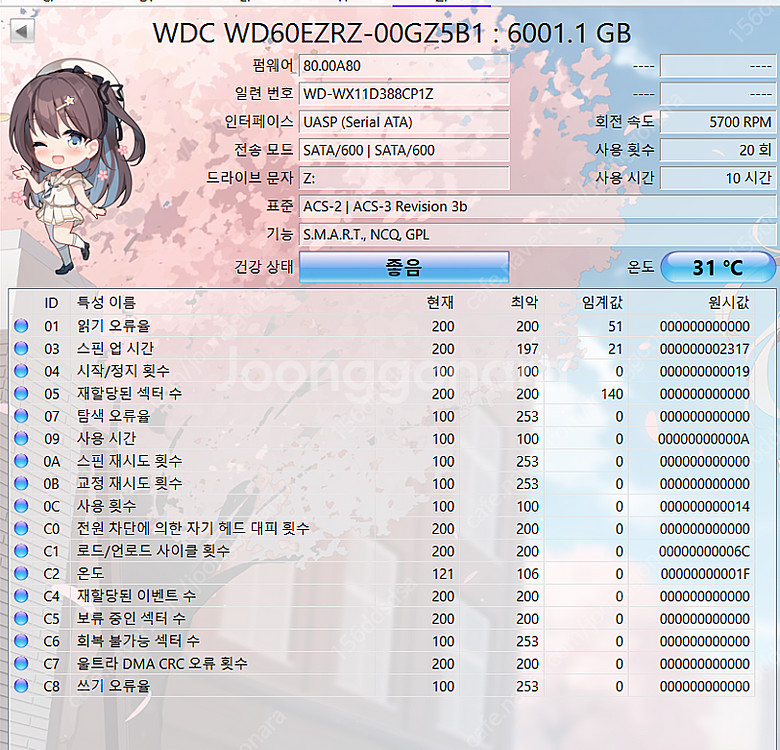
Task: Select the 재할당된 섹터 수 attribute name
Action: pos(129,393)
